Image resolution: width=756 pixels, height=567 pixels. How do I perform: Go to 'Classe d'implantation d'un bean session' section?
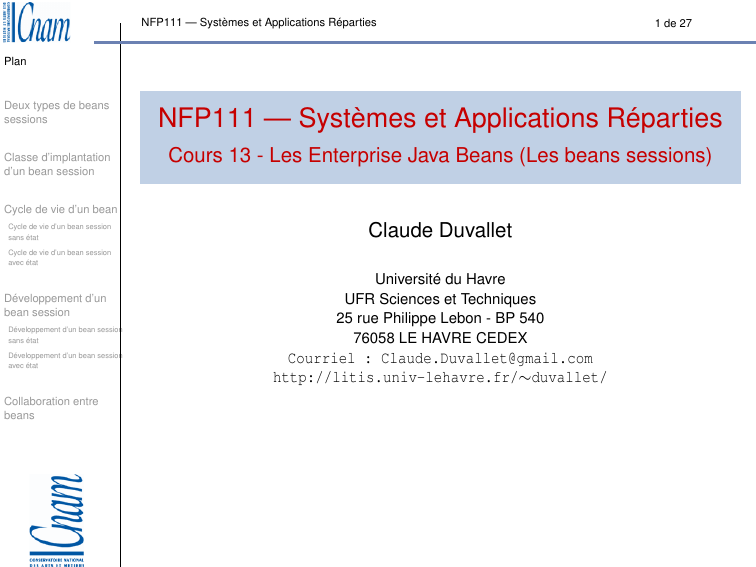coord(57,164)
